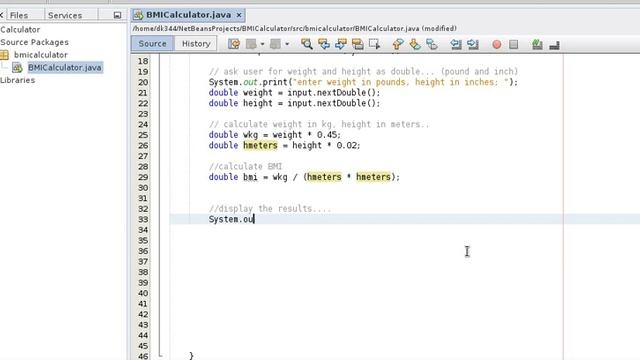This screenshot has height=360, width=640.
Task: Click comment '//display the results....'
Action: pos(270,209)
